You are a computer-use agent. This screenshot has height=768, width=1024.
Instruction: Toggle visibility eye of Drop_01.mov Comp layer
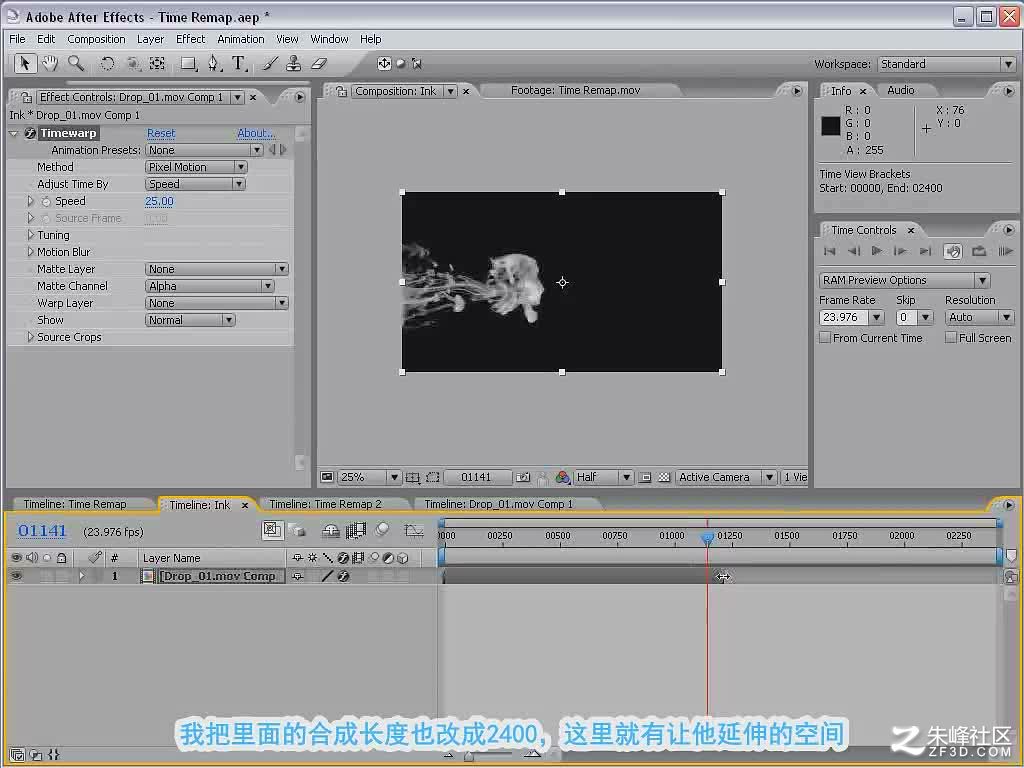click(x=16, y=576)
